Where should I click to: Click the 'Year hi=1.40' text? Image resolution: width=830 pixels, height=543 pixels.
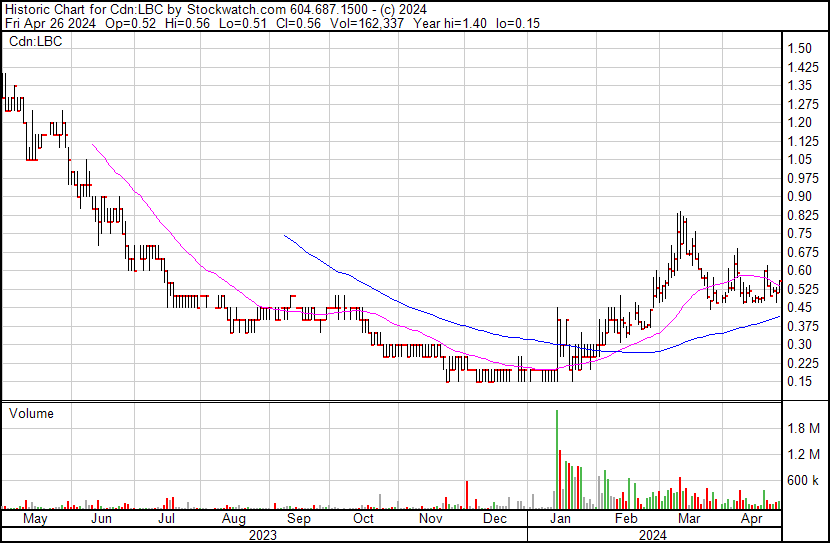pyautogui.click(x=450, y=23)
